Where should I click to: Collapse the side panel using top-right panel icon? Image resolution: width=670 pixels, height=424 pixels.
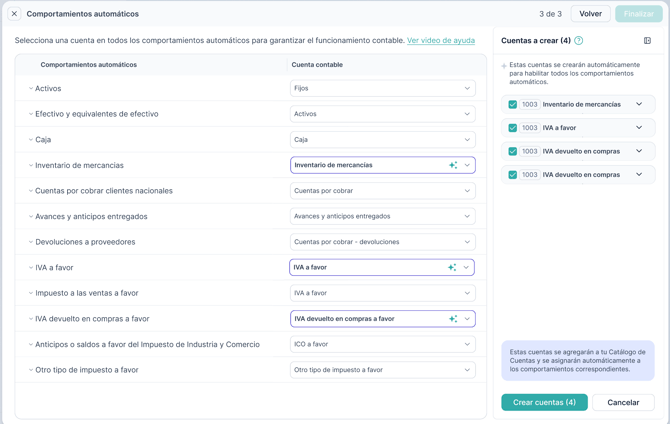click(647, 41)
